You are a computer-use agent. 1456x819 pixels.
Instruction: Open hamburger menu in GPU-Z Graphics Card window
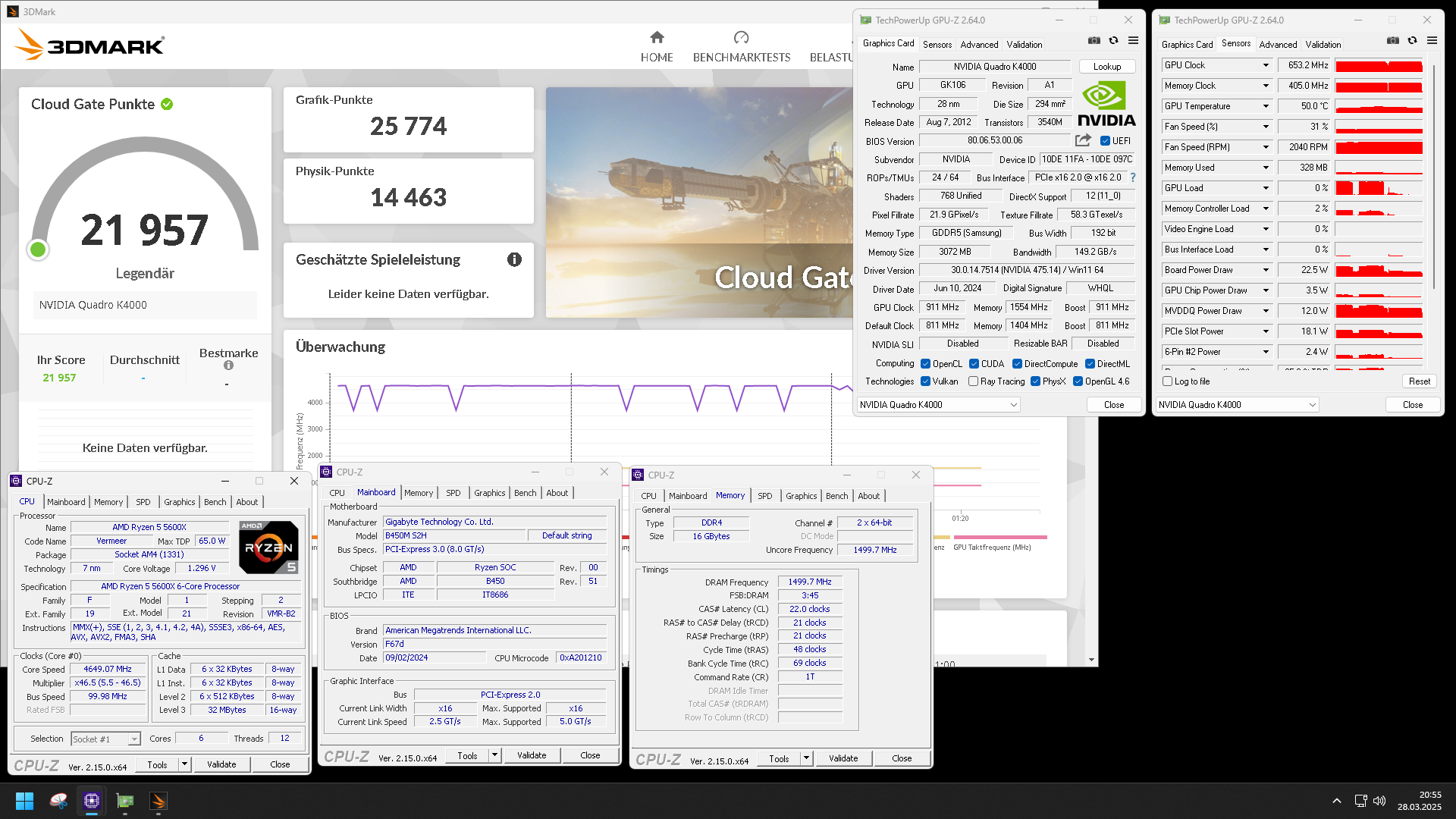pos(1133,41)
